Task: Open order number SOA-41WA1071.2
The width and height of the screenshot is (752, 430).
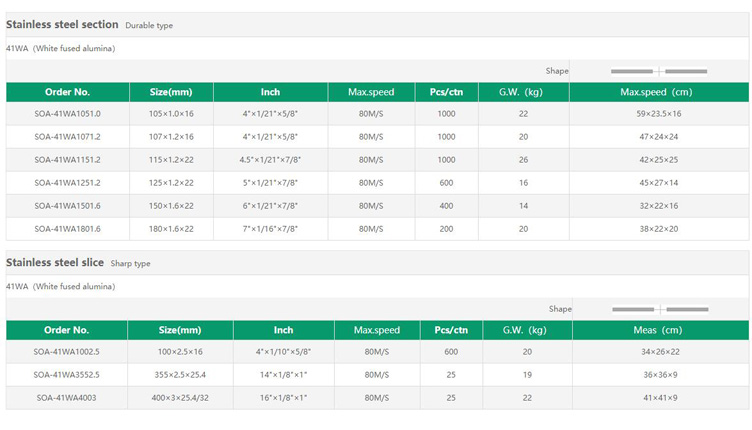Action: 67,137
